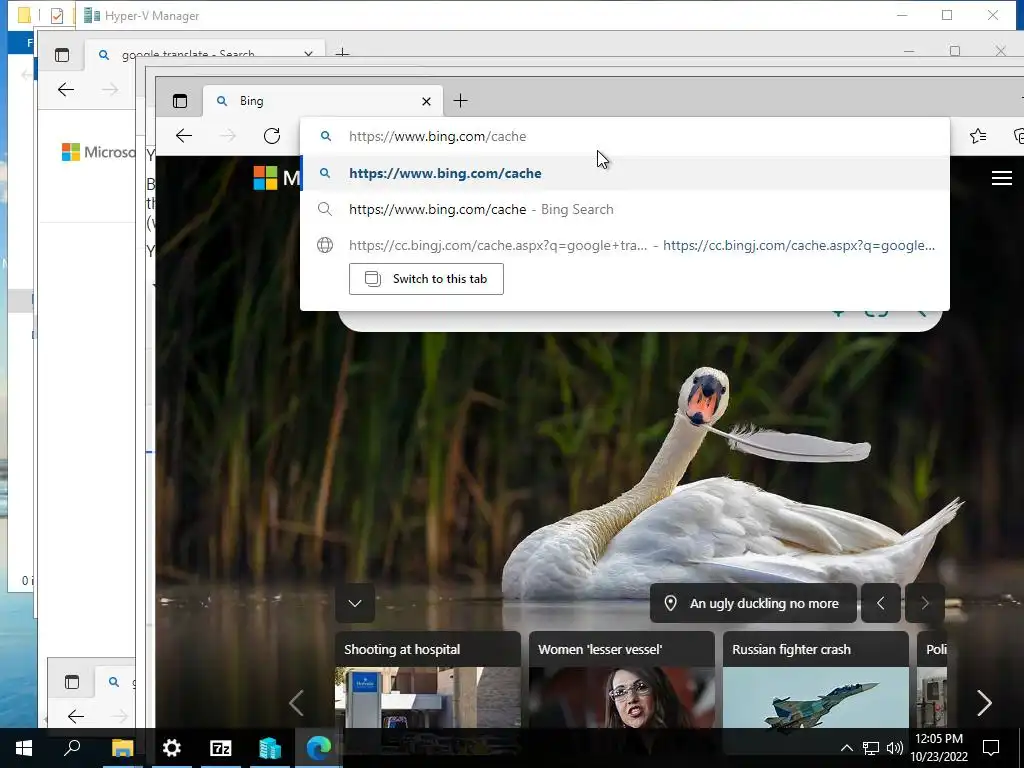
Task: Go to previous news carousel items
Action: pyautogui.click(x=296, y=703)
